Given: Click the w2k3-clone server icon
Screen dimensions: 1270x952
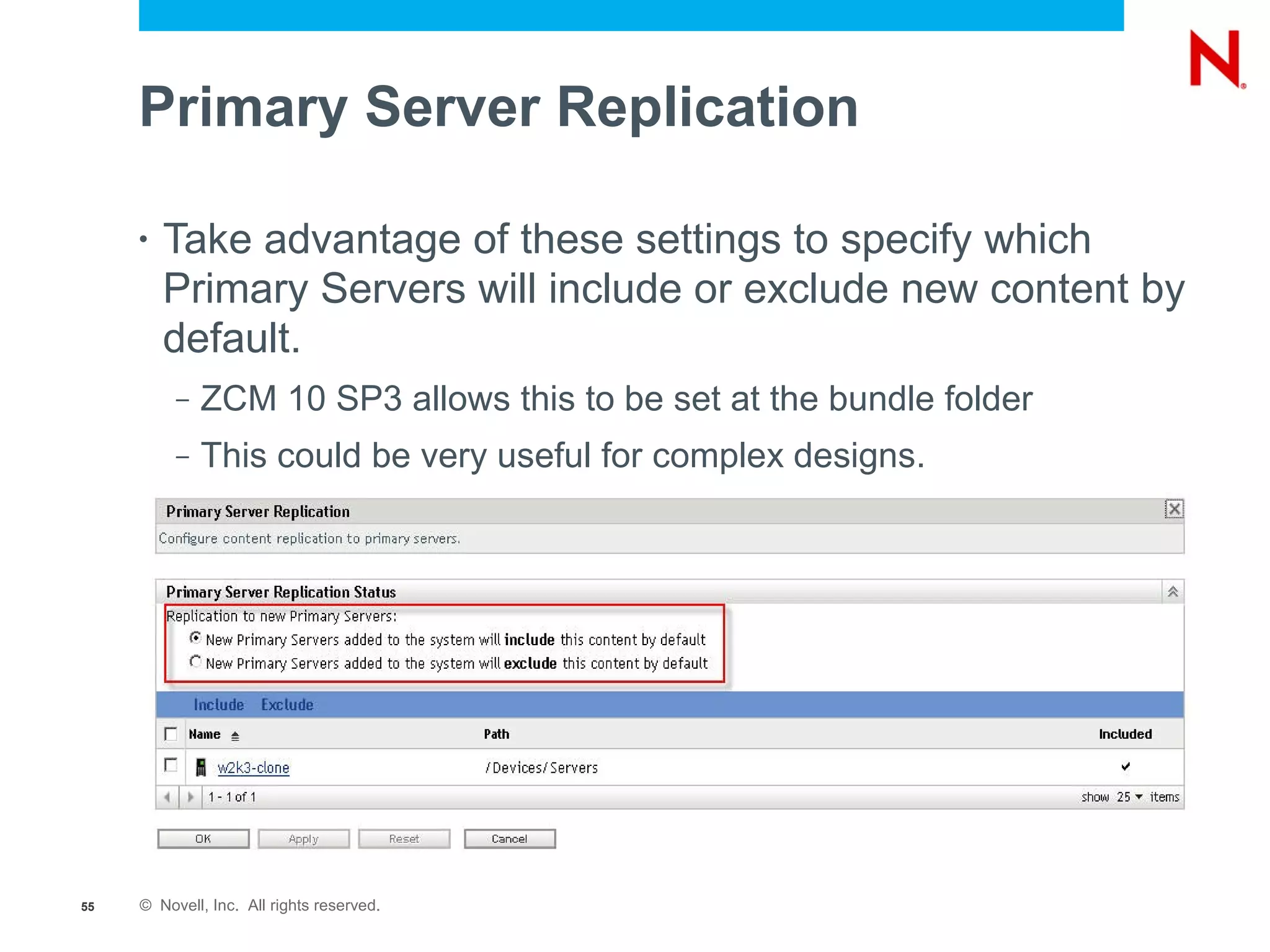Looking at the screenshot, I should (x=201, y=767).
